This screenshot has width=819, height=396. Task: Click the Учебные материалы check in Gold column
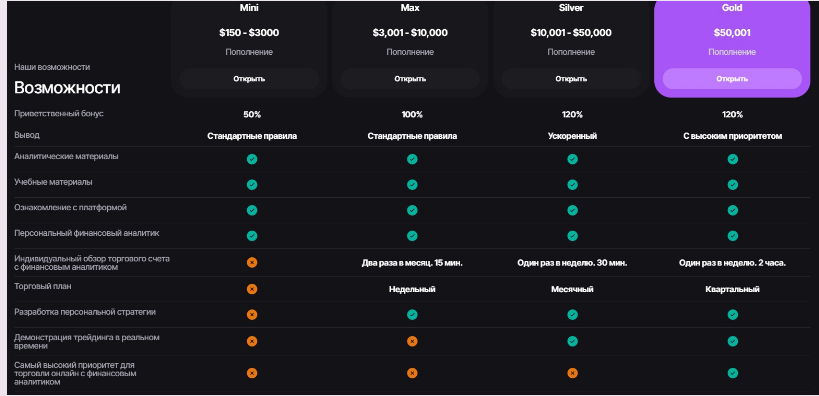(733, 184)
